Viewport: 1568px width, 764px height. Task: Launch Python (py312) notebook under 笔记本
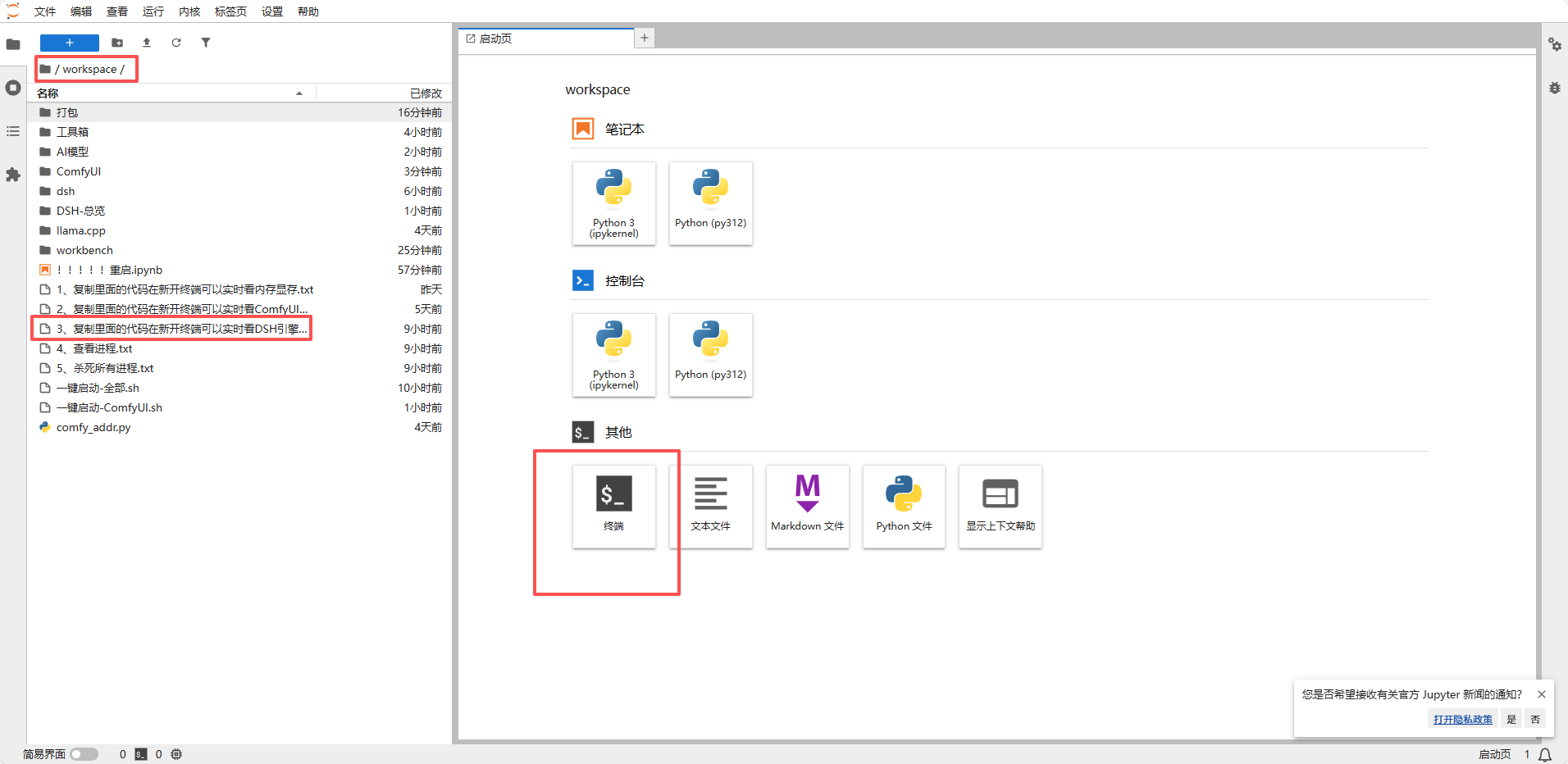pyautogui.click(x=711, y=203)
